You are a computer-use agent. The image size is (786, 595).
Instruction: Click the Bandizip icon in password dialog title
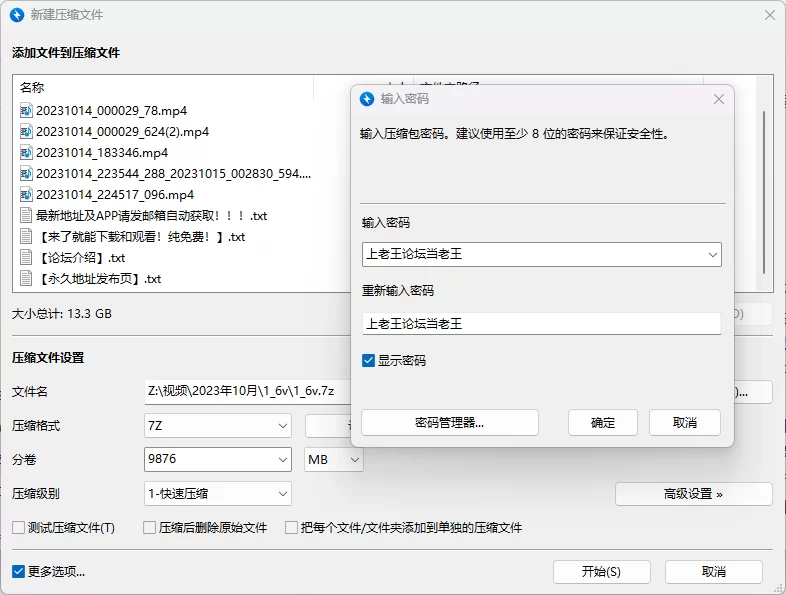pyautogui.click(x=367, y=99)
